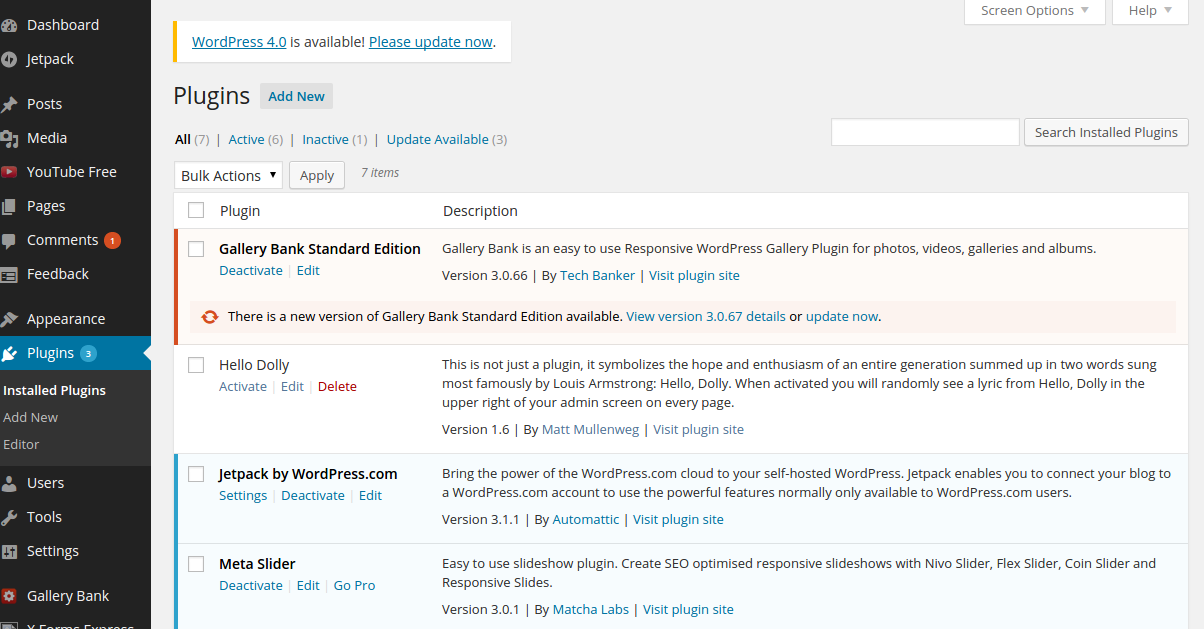
Task: Delete the Hello Dolly plugin
Action: [x=337, y=387]
